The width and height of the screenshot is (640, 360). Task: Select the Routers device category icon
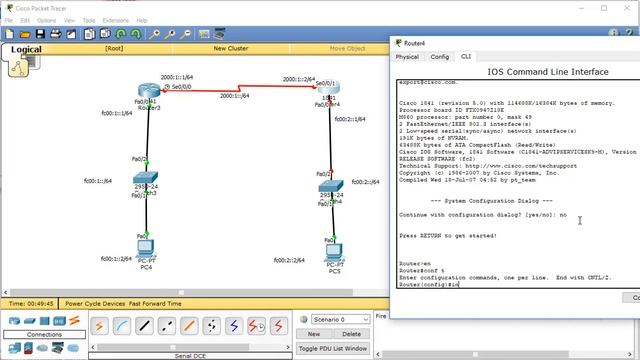click(x=14, y=321)
